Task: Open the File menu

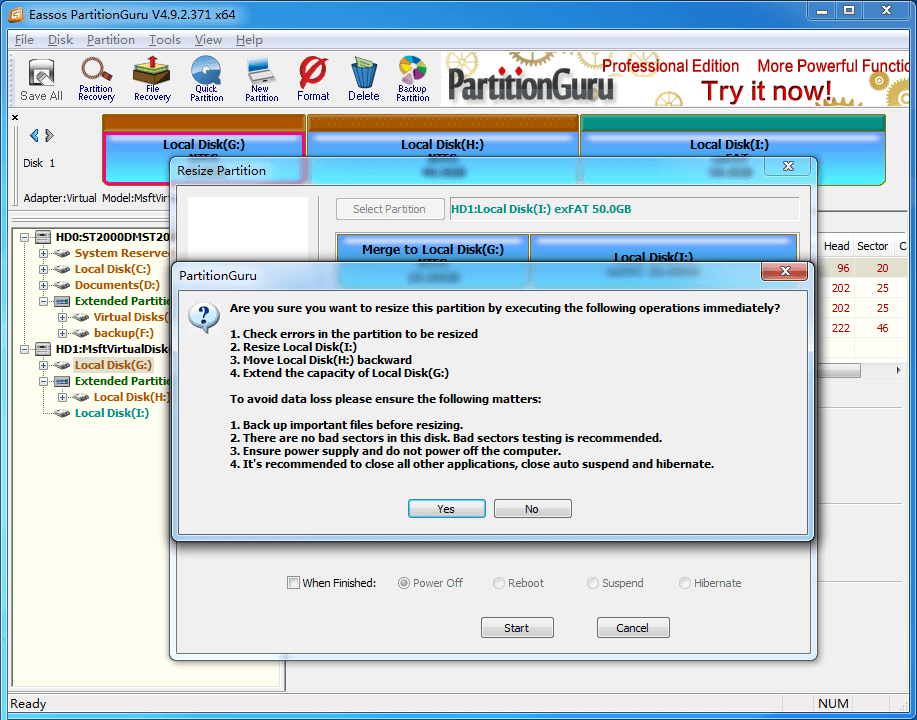Action: tap(24, 40)
